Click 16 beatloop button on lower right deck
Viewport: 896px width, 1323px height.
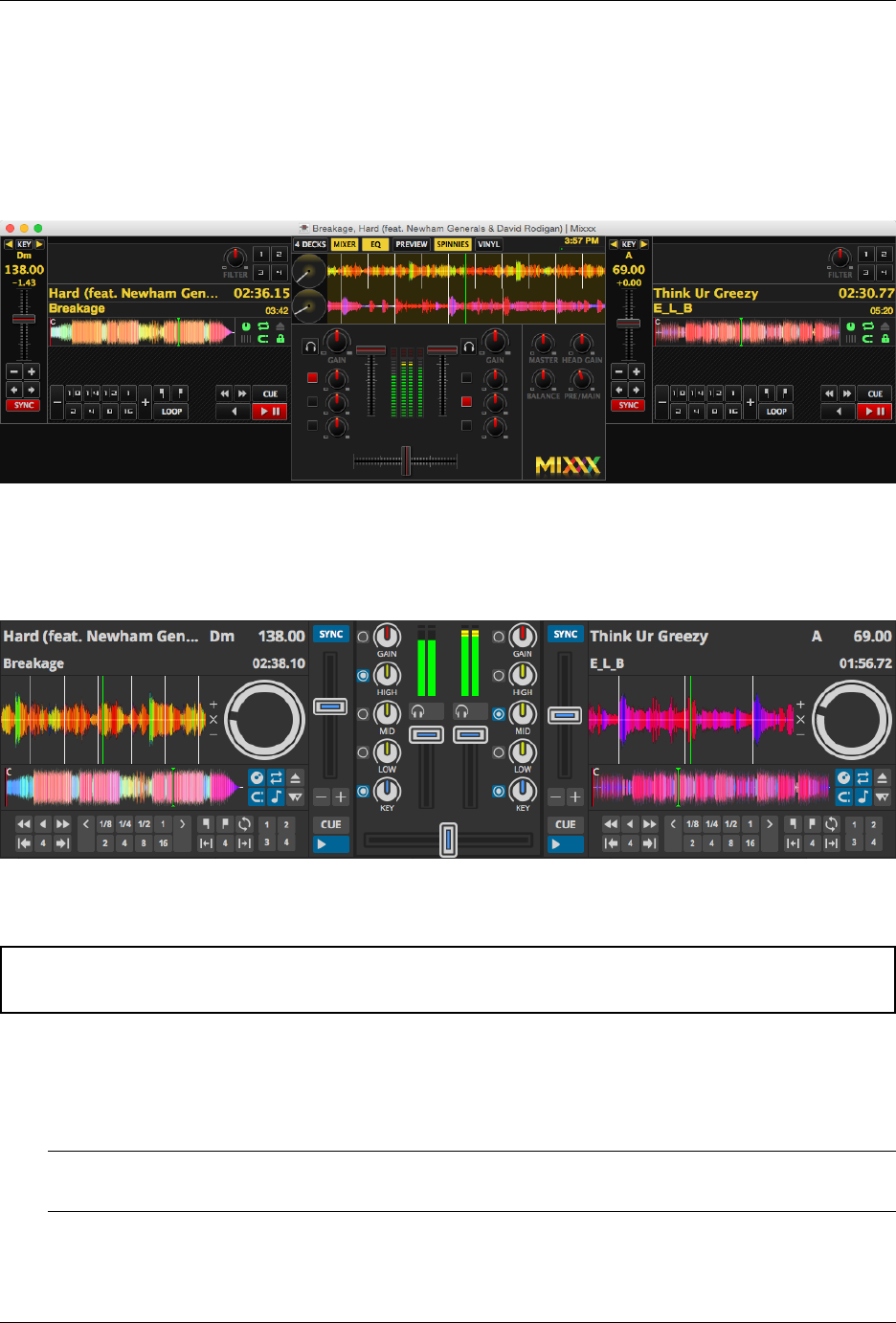(750, 843)
